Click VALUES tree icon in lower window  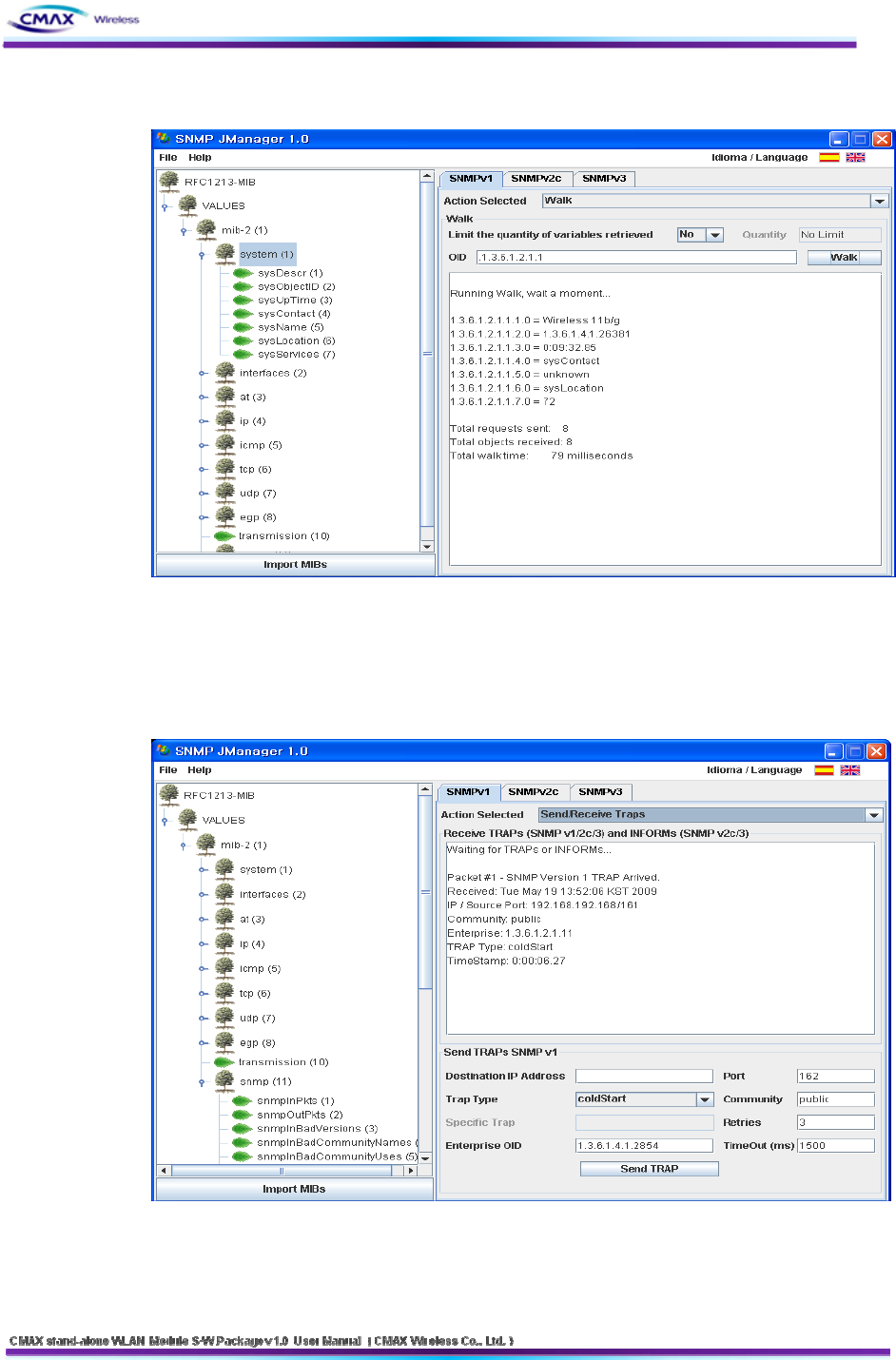187,819
